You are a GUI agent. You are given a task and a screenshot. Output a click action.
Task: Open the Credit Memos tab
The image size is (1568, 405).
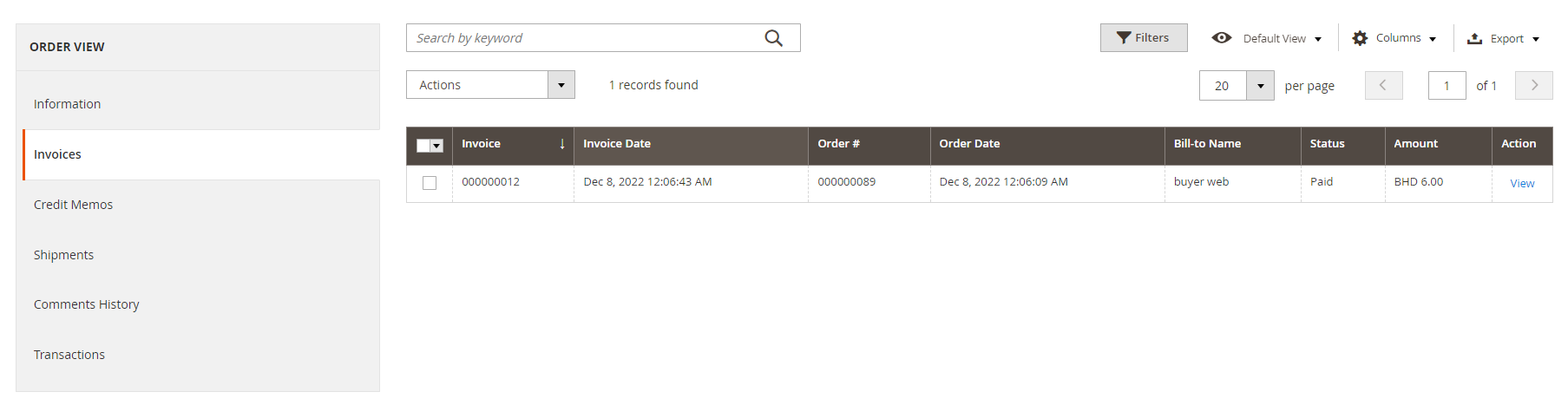[74, 205]
